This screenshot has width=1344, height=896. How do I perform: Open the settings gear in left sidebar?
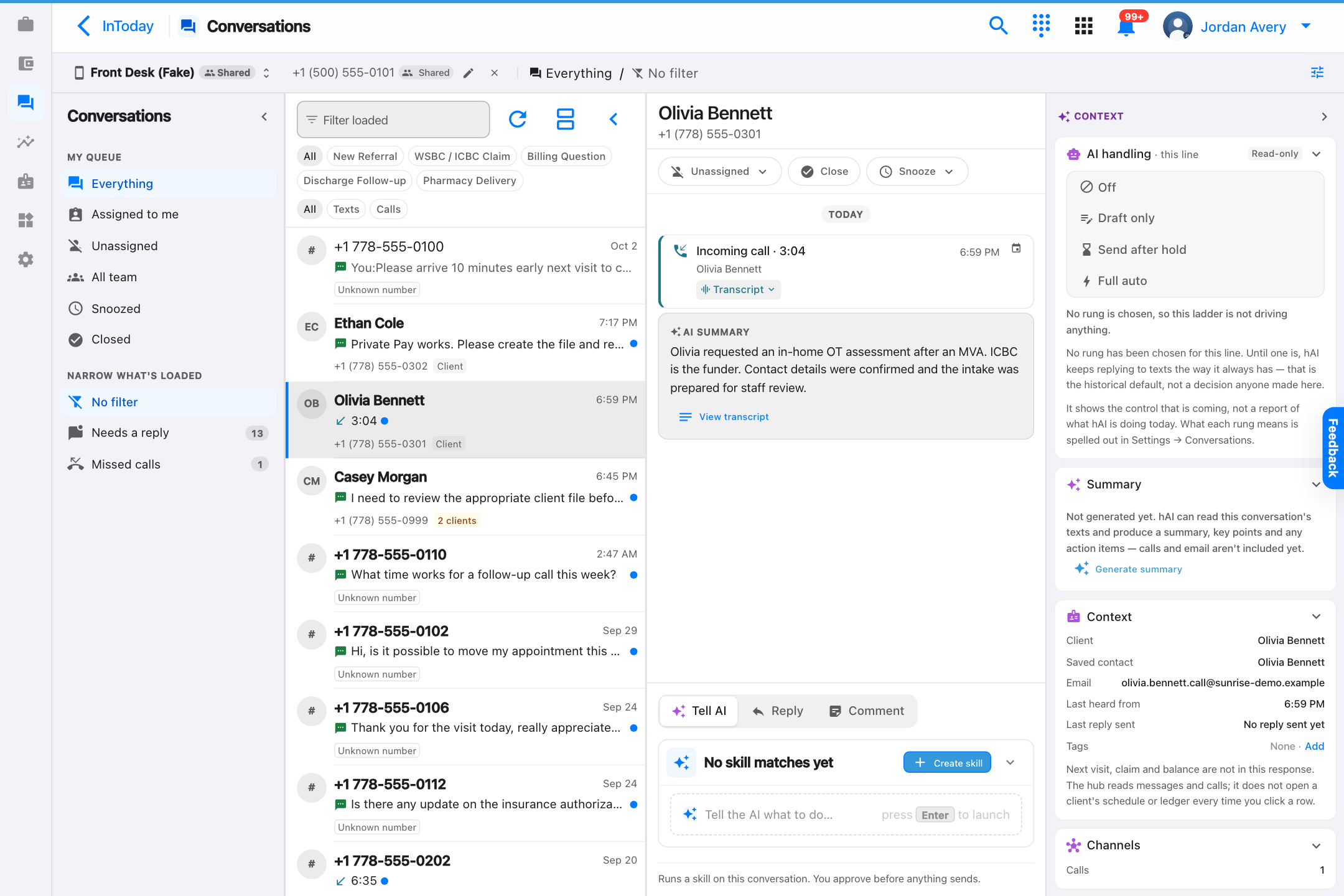click(x=26, y=259)
